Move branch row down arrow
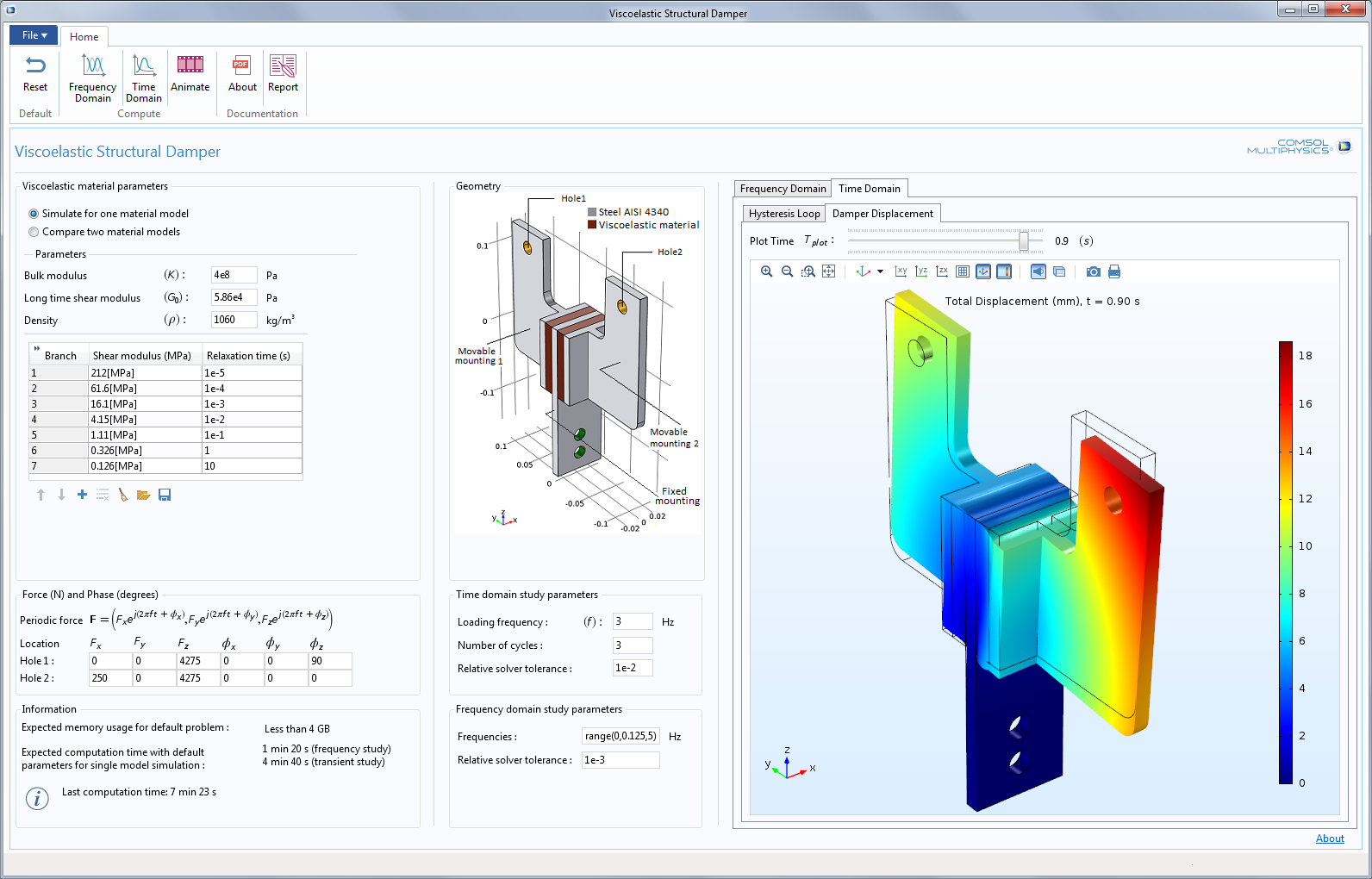The height and width of the screenshot is (879, 1372). pyautogui.click(x=61, y=495)
